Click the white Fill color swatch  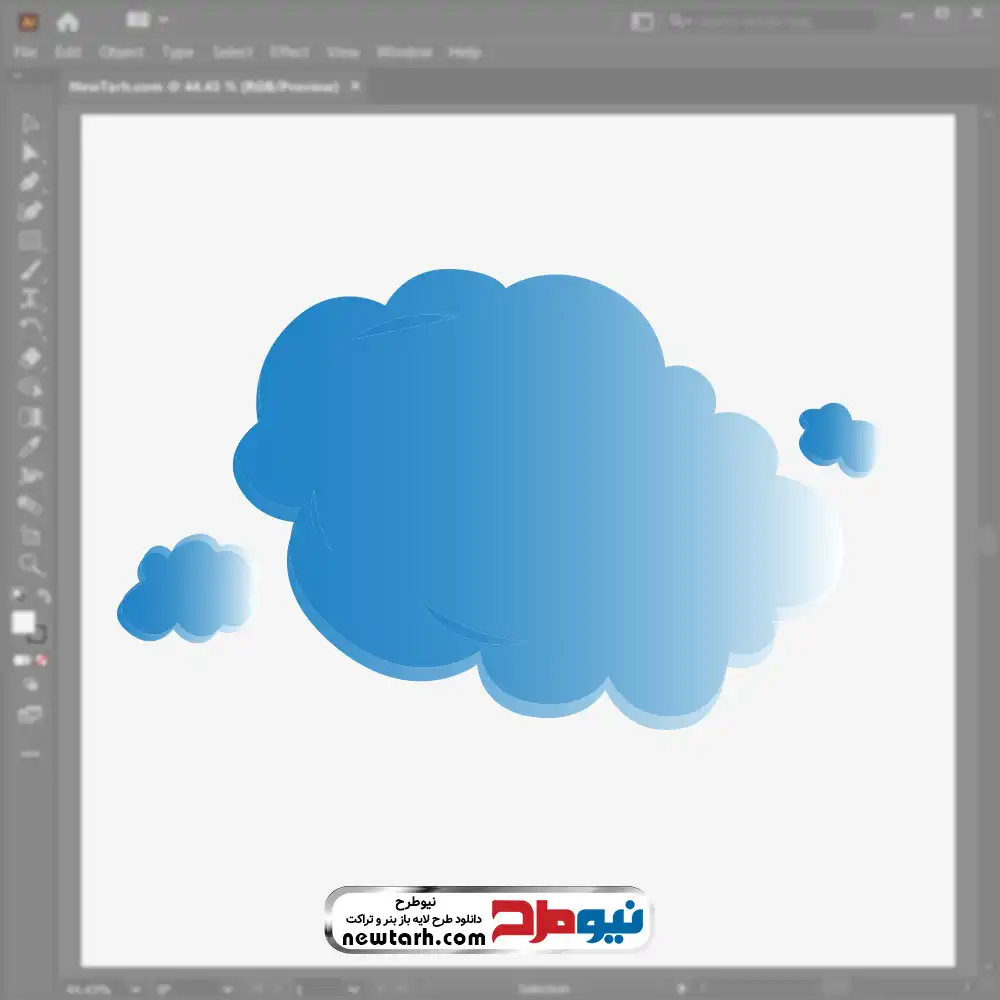pyautogui.click(x=23, y=623)
